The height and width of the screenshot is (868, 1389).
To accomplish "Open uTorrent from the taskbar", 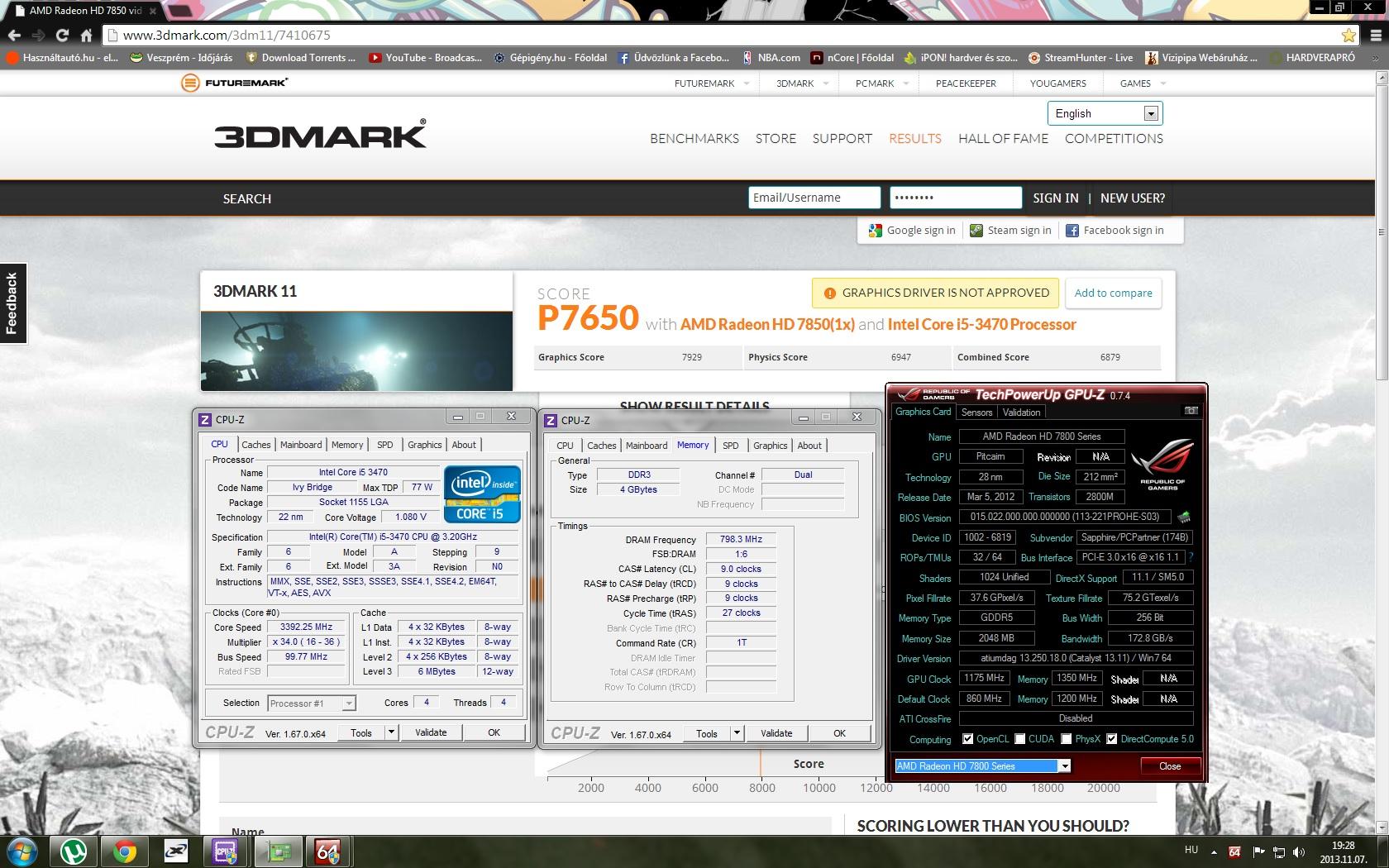I will (74, 851).
